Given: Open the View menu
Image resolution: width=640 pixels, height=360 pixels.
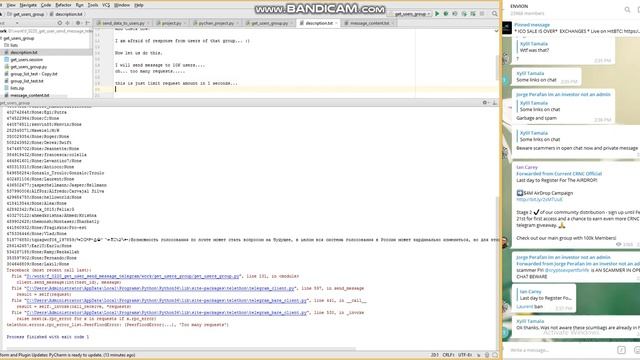Looking at the screenshot, I should [x=11, y=5].
